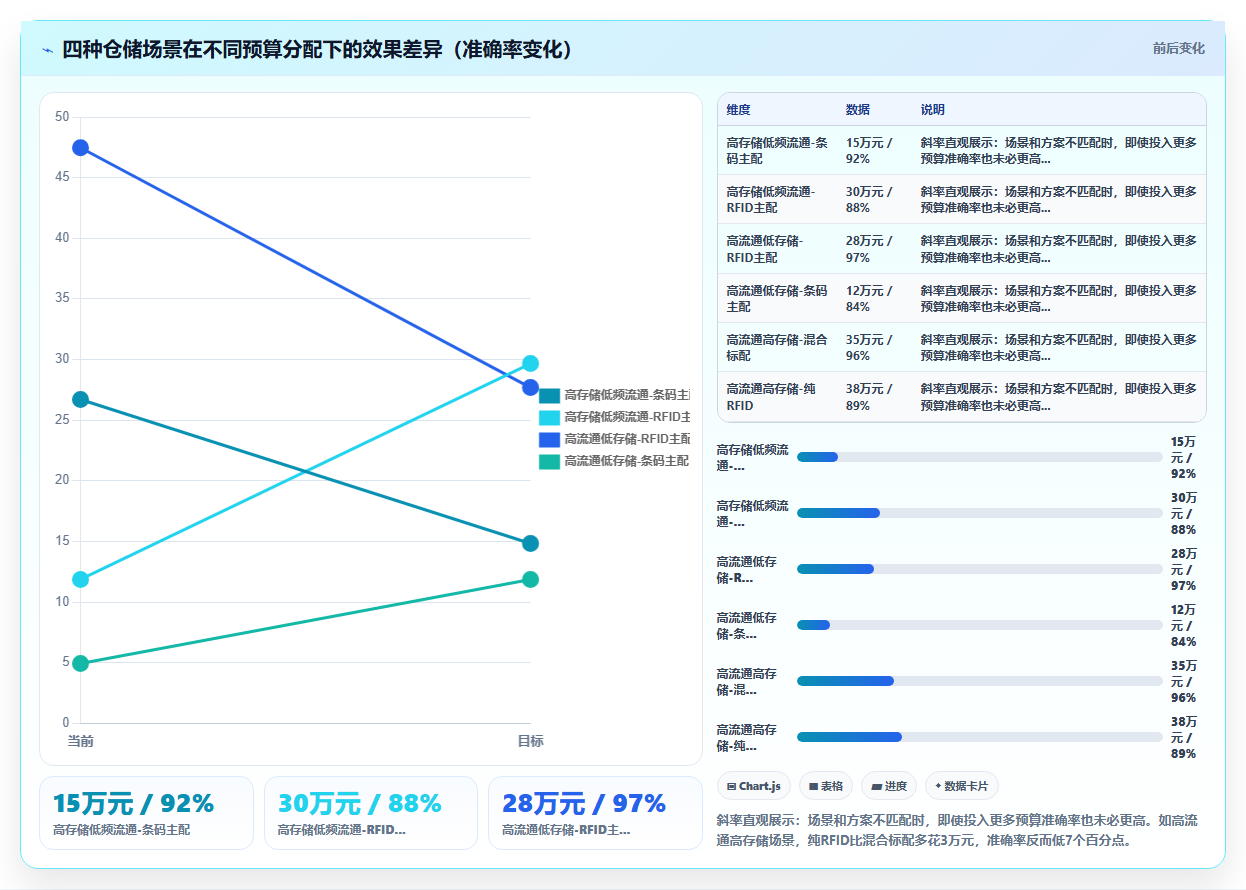Click the 前后变化 label in the header
The width and height of the screenshot is (1246, 890).
click(x=1178, y=48)
